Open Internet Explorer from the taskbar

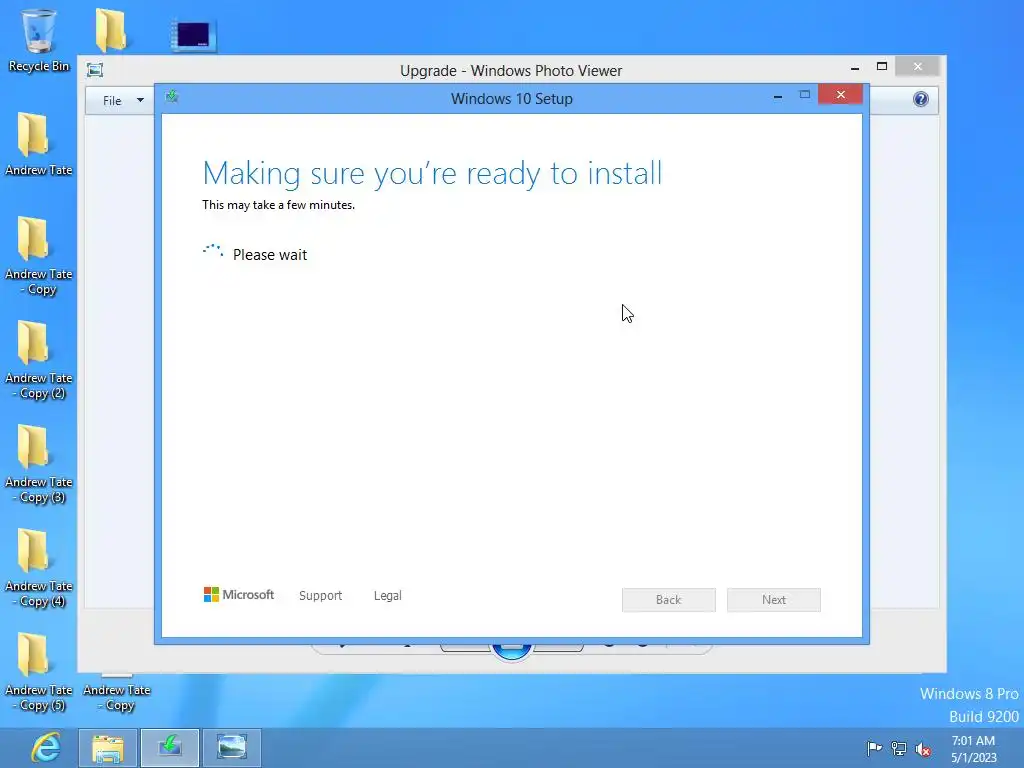(46, 747)
